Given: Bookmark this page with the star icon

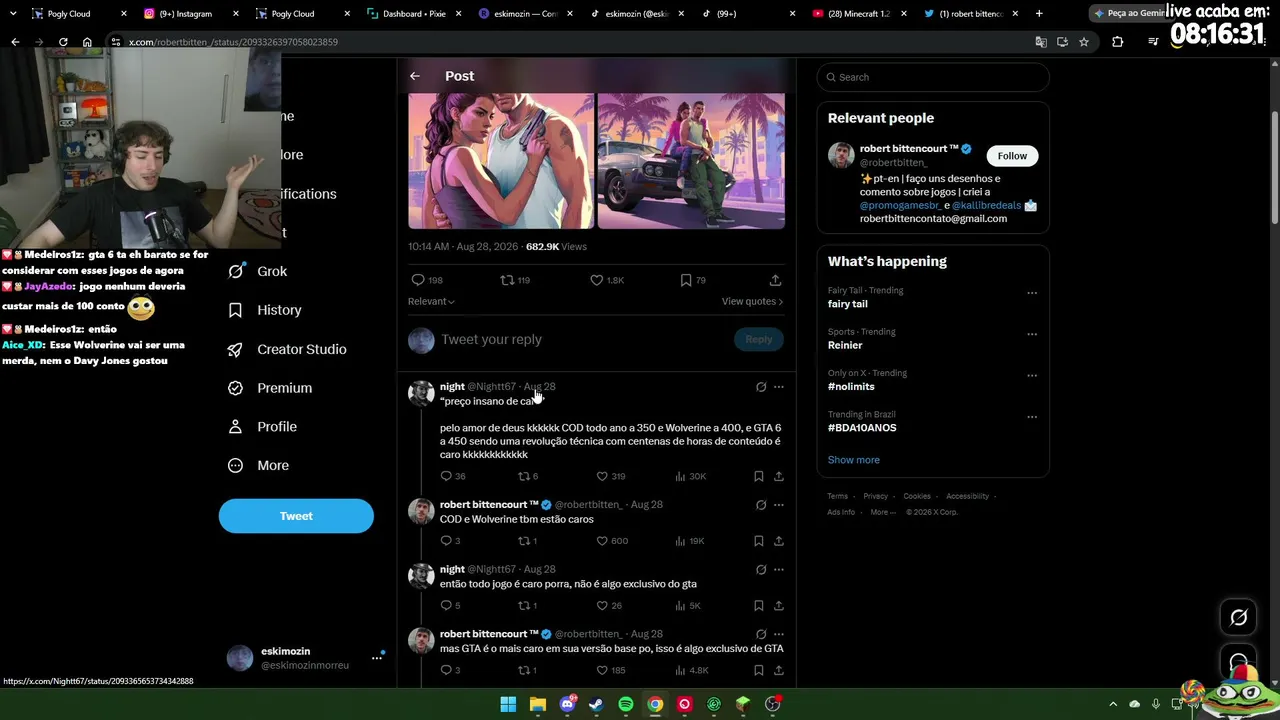Looking at the screenshot, I should (1084, 42).
